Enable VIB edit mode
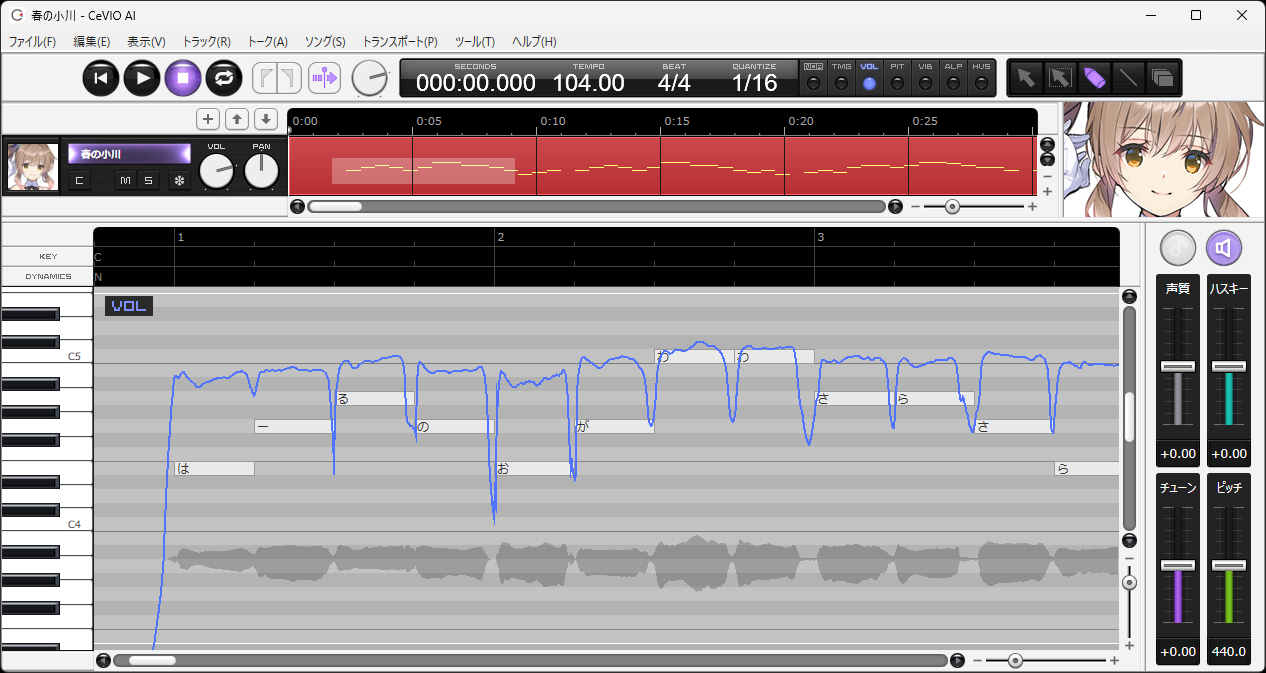 coord(925,83)
